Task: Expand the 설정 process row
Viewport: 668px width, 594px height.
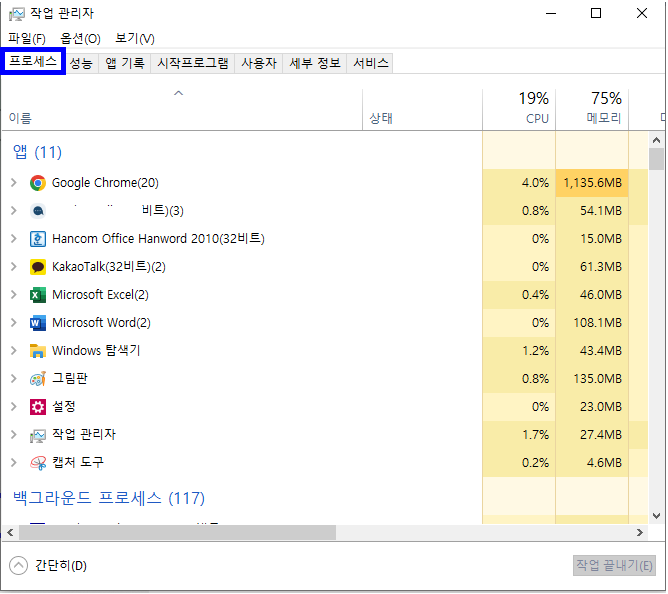Action: point(14,407)
